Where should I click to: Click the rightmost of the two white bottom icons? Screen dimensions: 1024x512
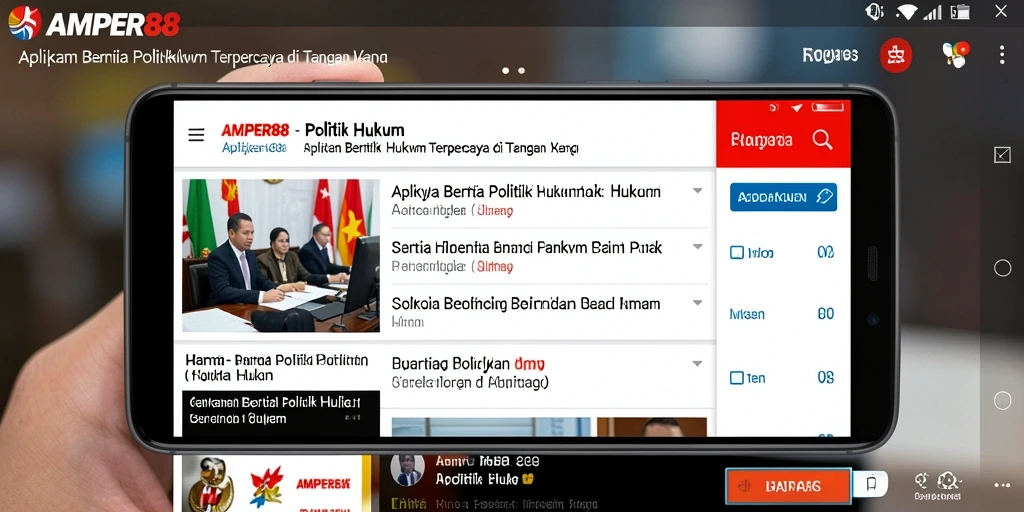tap(947, 481)
